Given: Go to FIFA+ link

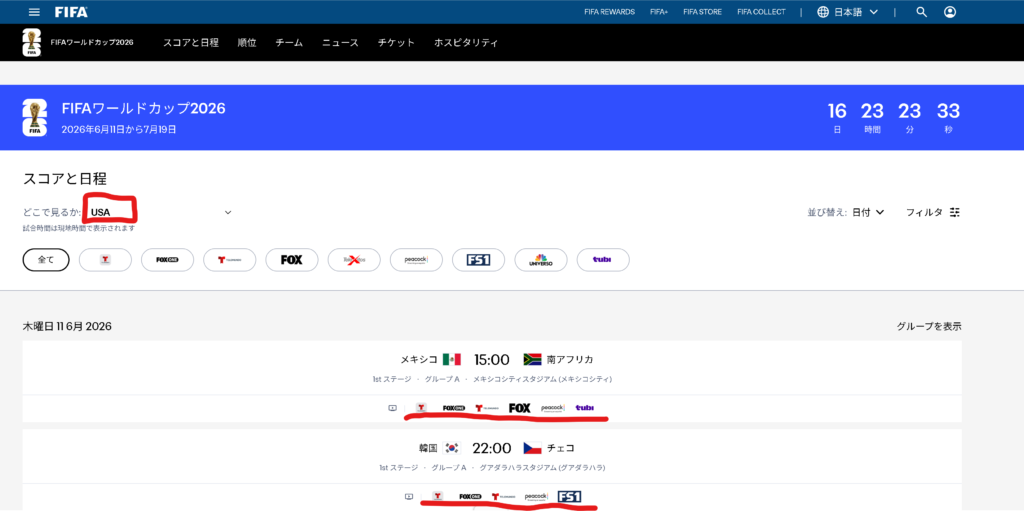Looking at the screenshot, I should pyautogui.click(x=659, y=12).
